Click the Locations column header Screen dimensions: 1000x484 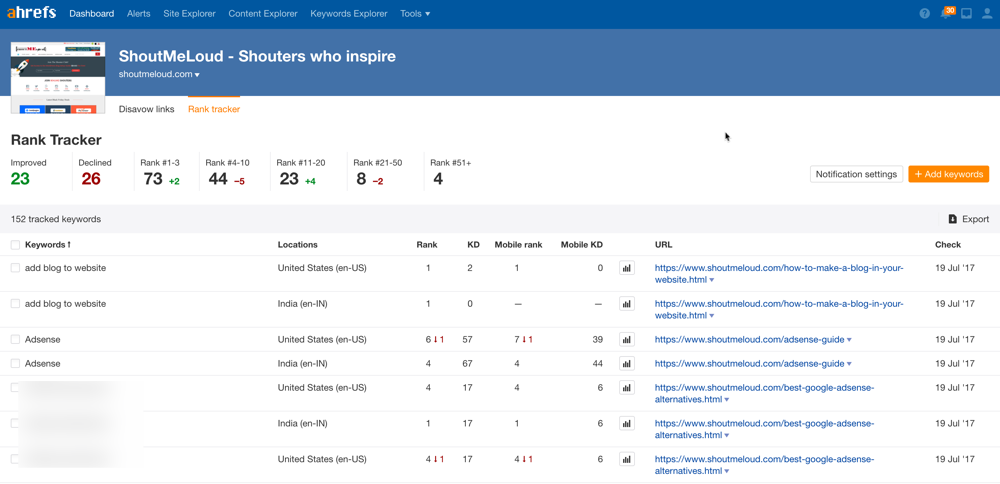tap(297, 244)
